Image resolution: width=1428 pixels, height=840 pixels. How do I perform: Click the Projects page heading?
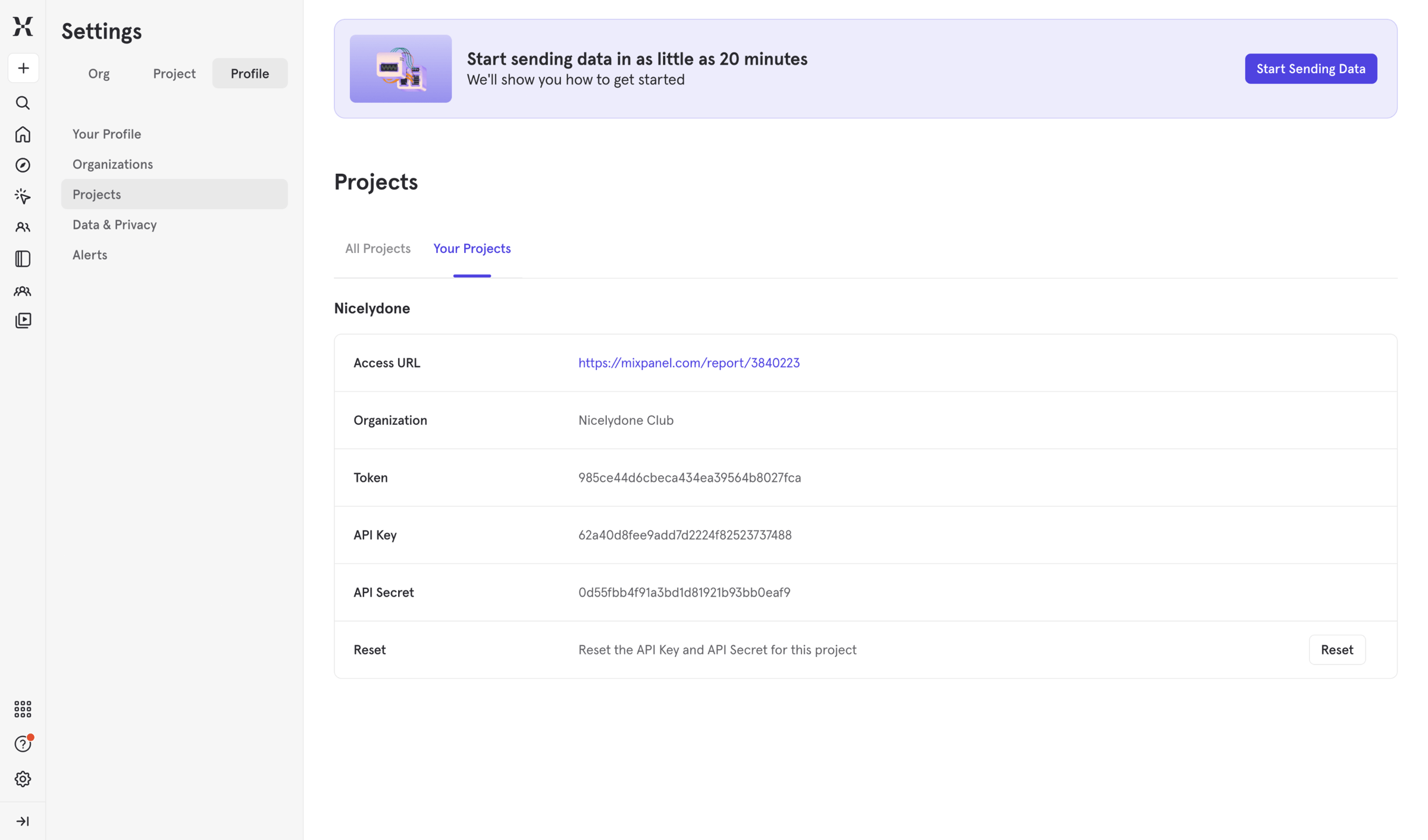376,182
